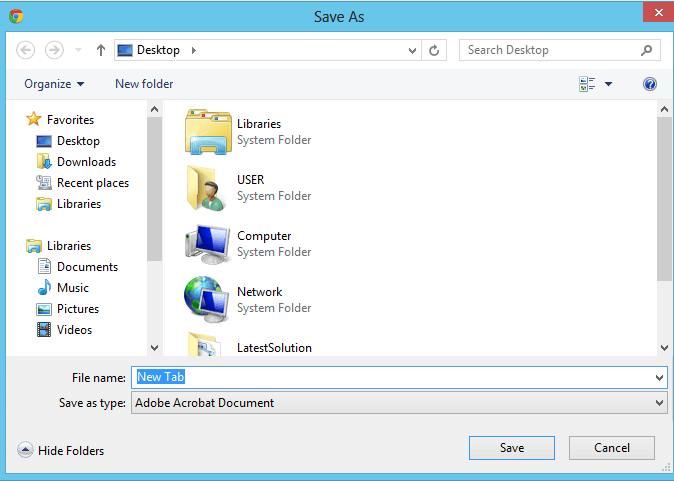Select Downloads in the navigation pane
The image size is (674, 481).
pyautogui.click(x=86, y=162)
